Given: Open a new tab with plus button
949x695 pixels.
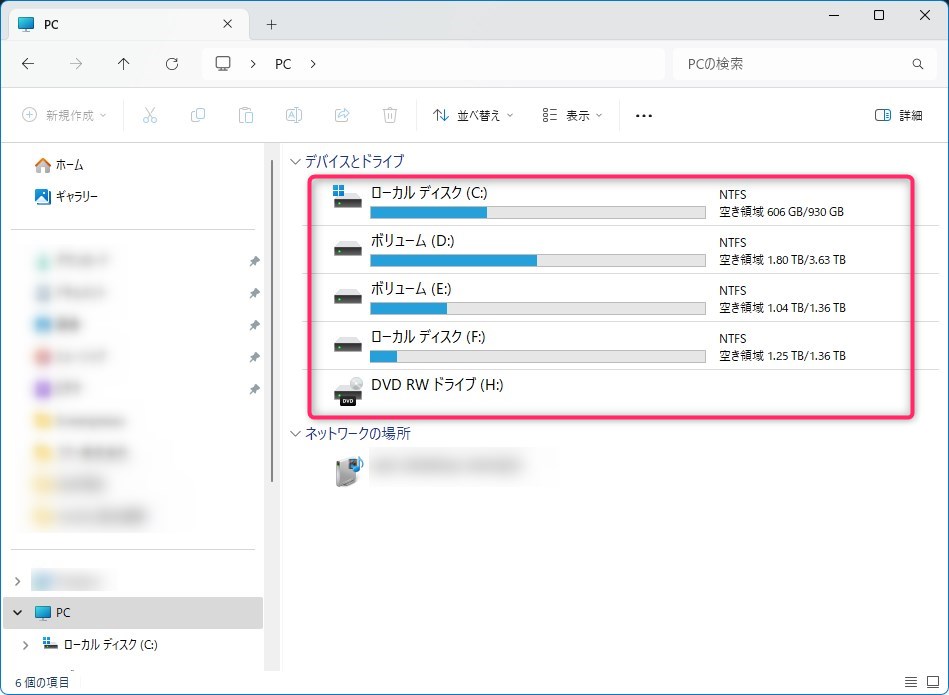Looking at the screenshot, I should 271,24.
